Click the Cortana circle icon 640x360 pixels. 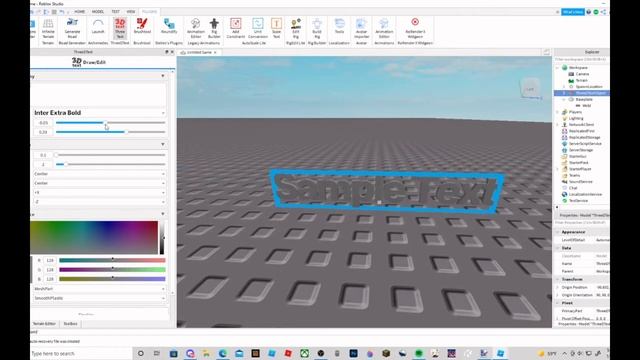tap(140, 353)
